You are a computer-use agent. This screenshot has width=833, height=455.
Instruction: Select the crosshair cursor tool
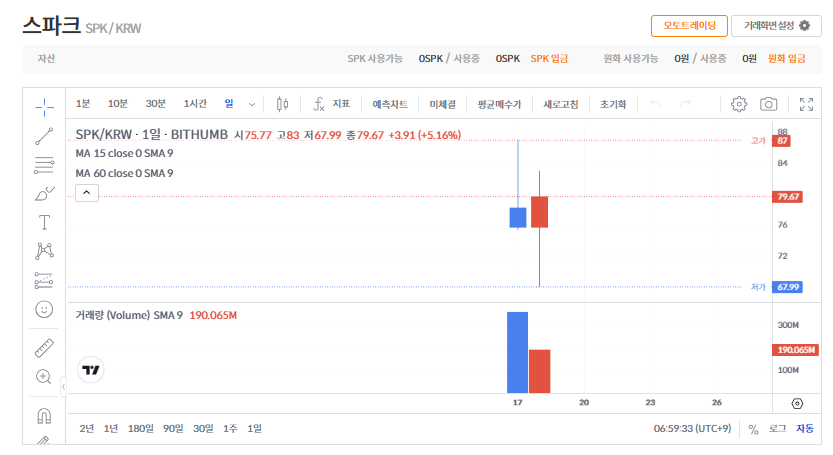44,107
